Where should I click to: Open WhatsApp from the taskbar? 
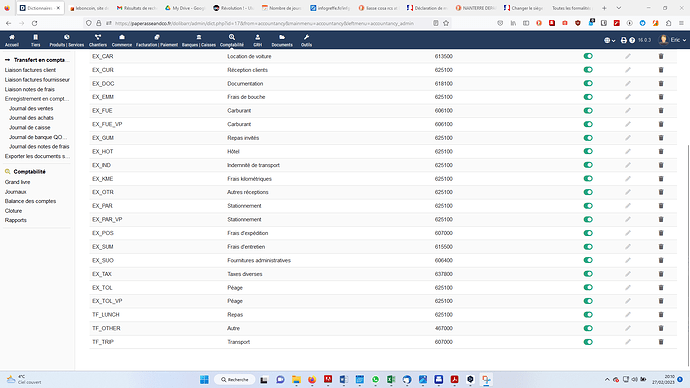(x=375, y=379)
